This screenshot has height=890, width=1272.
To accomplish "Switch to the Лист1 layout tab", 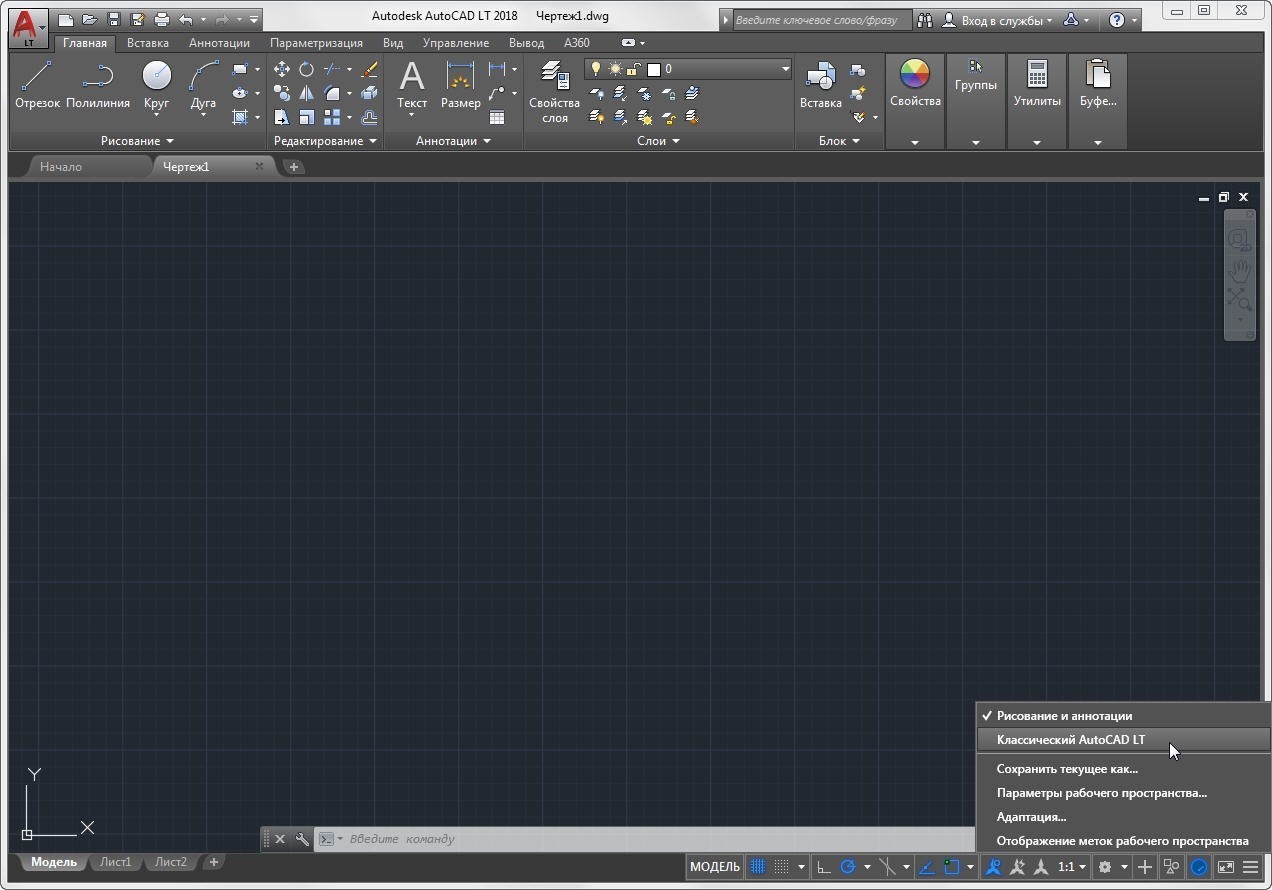I will point(115,862).
